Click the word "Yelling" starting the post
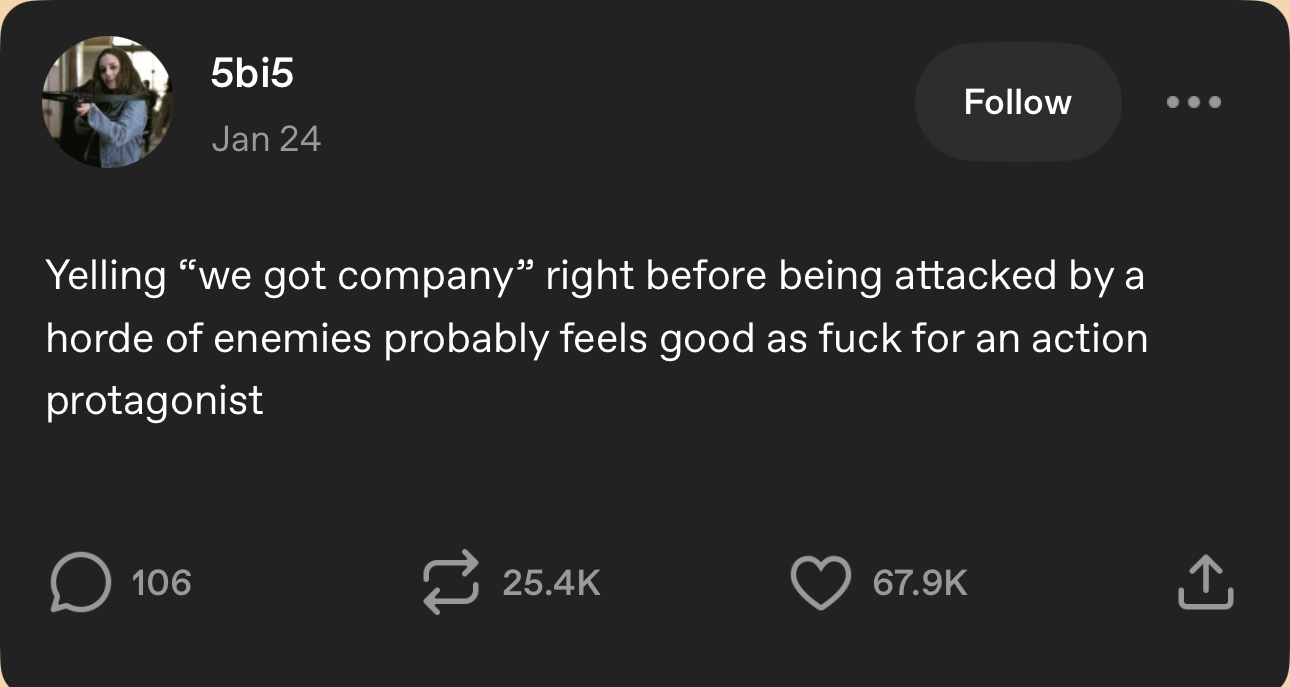1290x687 pixels. [106, 277]
